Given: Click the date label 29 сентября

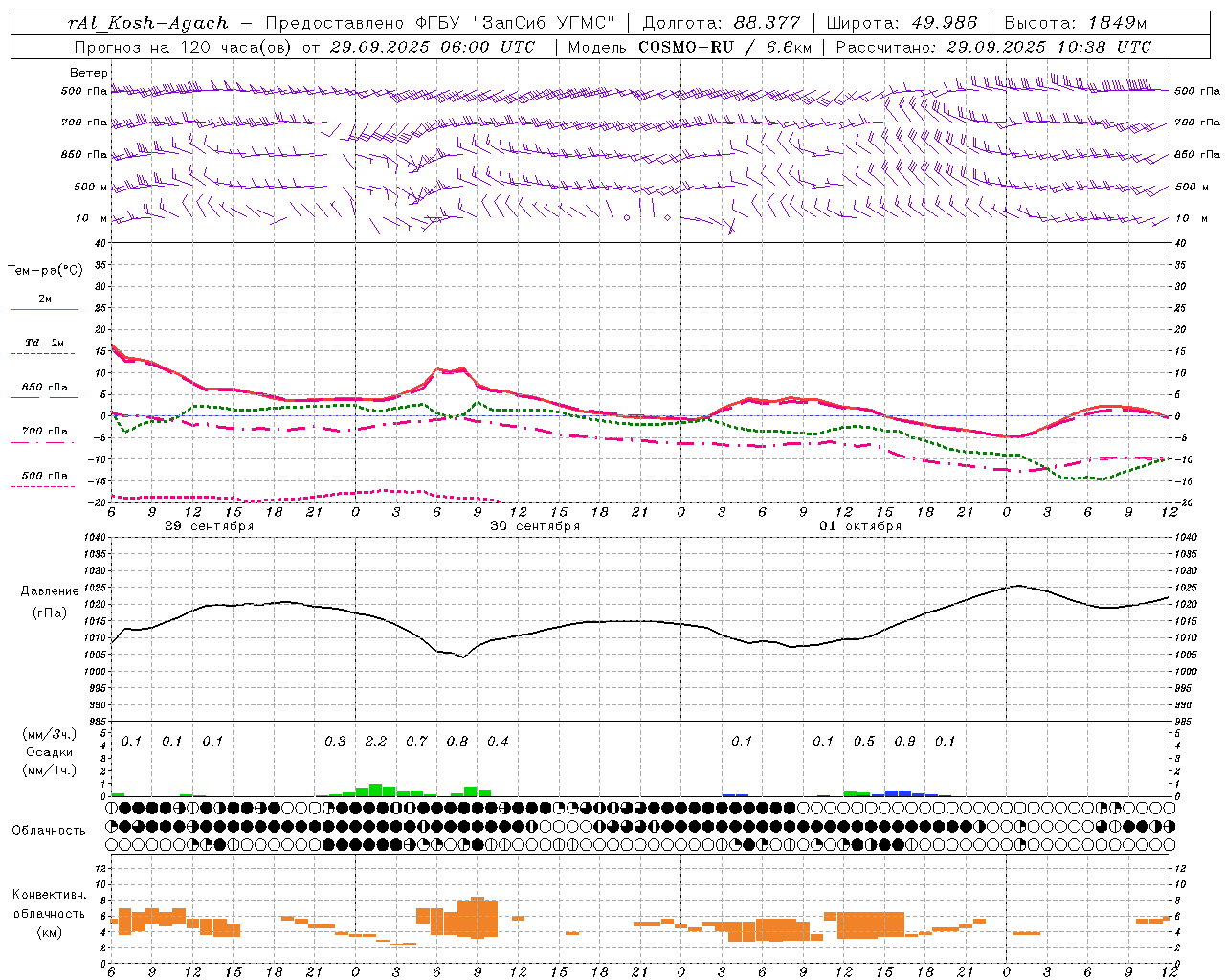Looking at the screenshot, I should 210,526.
